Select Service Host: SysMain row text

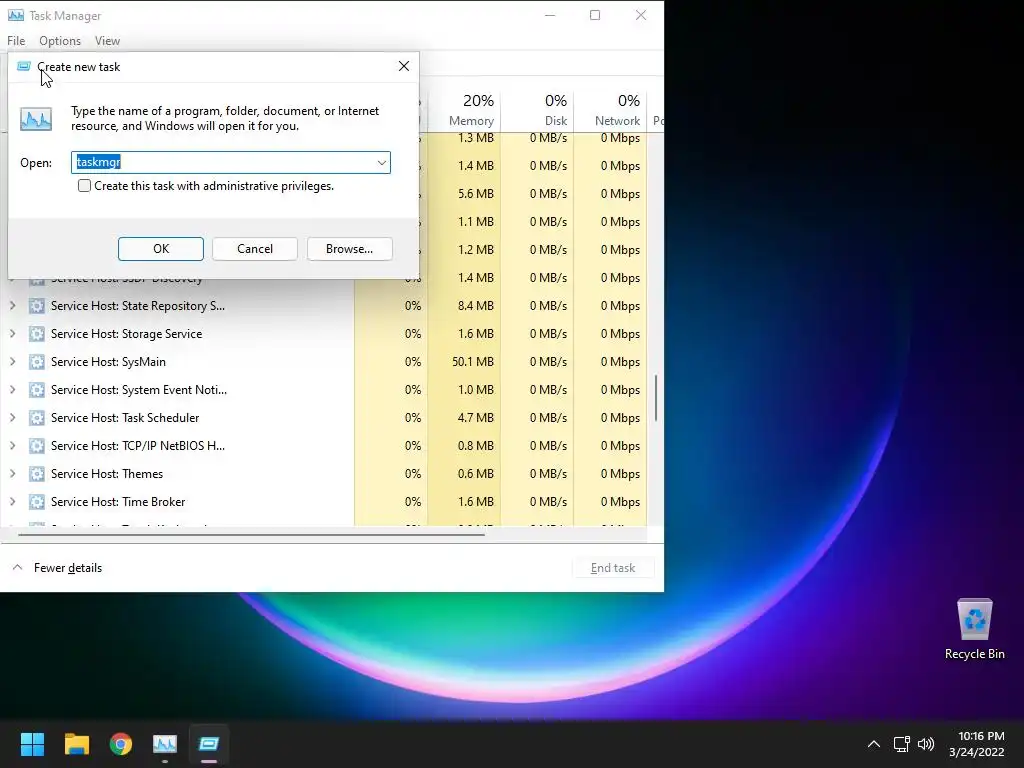point(108,362)
